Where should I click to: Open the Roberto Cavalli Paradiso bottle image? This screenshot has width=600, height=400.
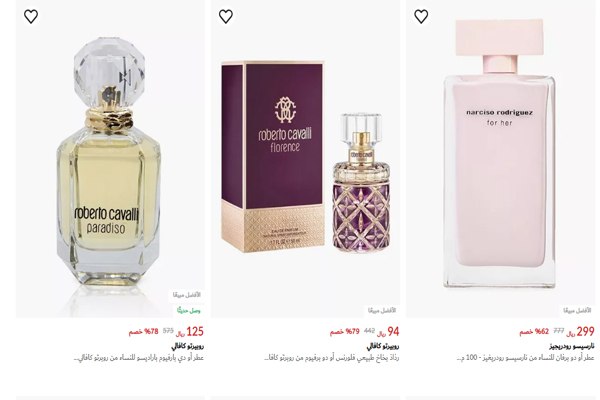[108, 163]
